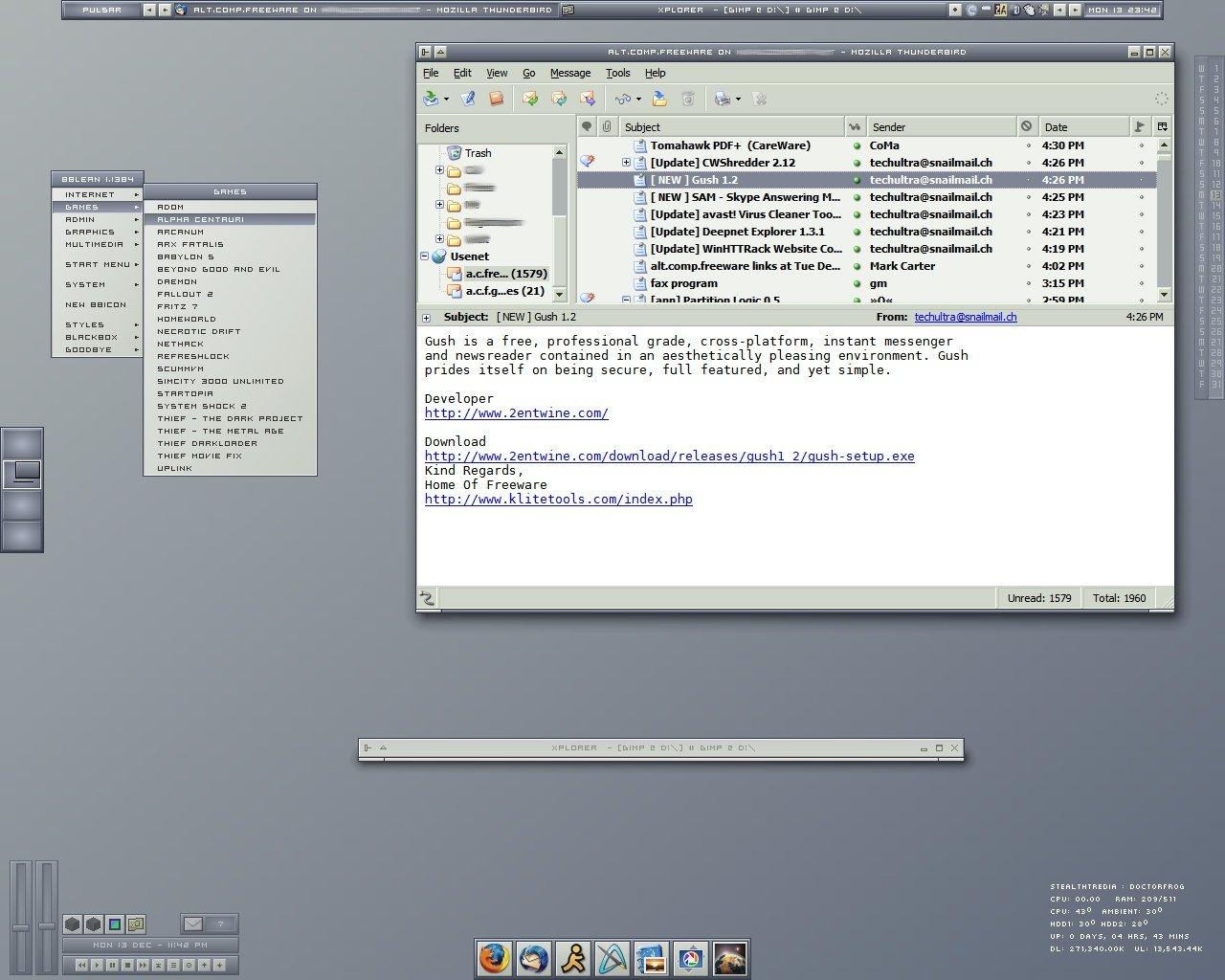
Task: Click the offline/online status bar icon
Action: 427,598
